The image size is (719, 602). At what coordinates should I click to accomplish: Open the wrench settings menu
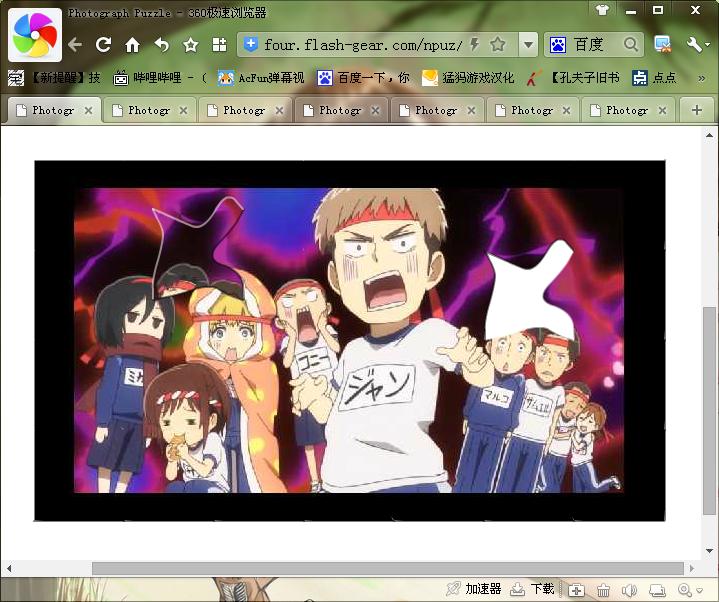click(696, 45)
